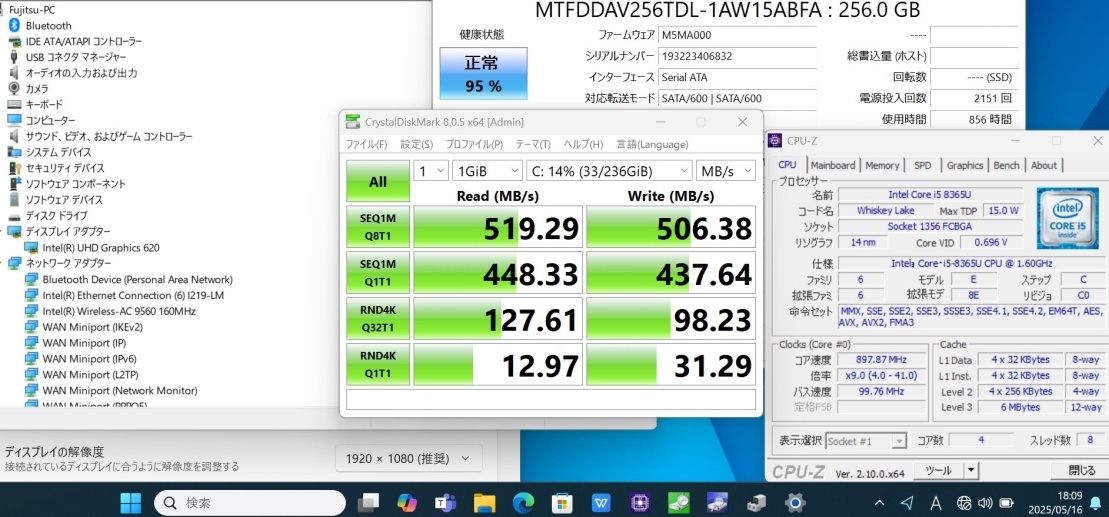Switch to the Graphics tab in CPU-Z
The image size is (1109, 517).
(x=965, y=165)
